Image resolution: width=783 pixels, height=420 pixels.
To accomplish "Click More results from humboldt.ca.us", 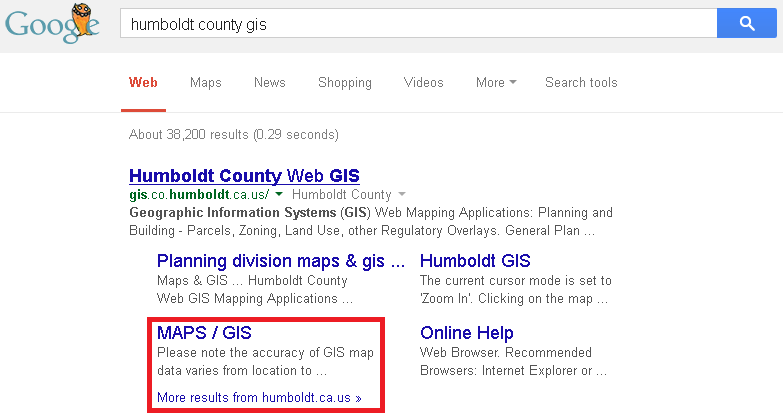I will [x=259, y=398].
